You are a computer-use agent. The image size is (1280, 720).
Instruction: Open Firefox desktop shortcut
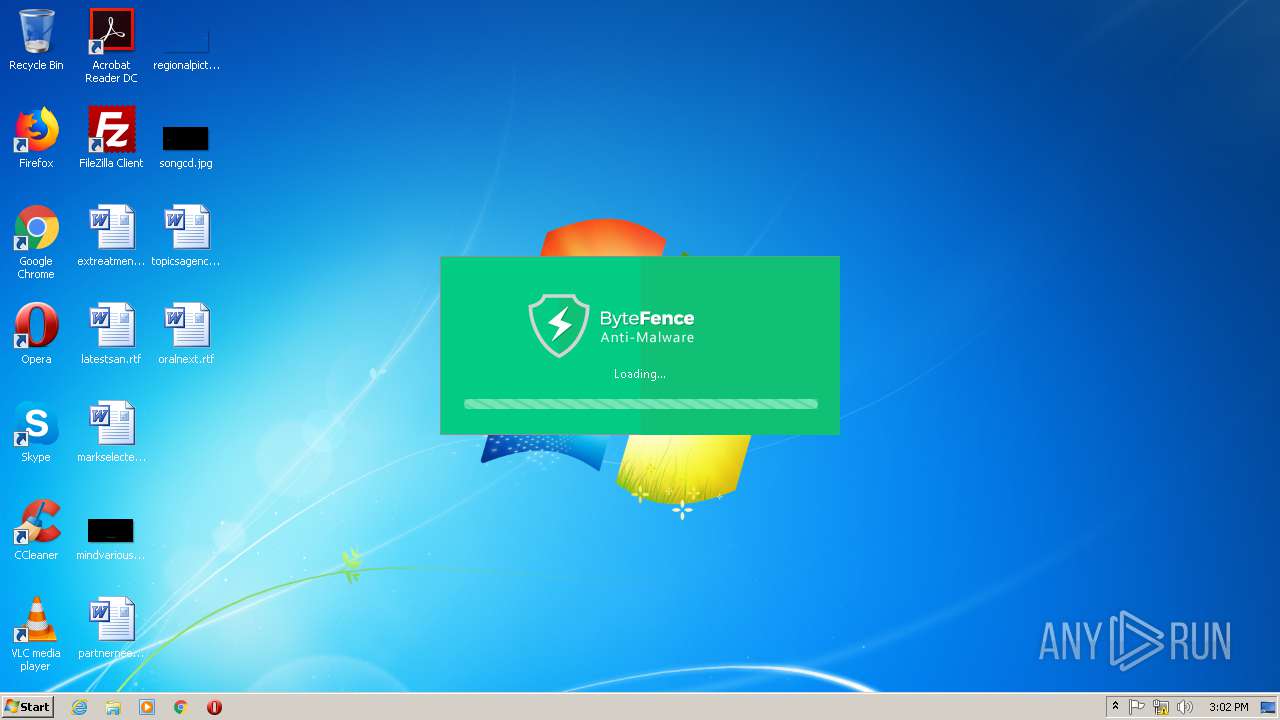click(36, 138)
